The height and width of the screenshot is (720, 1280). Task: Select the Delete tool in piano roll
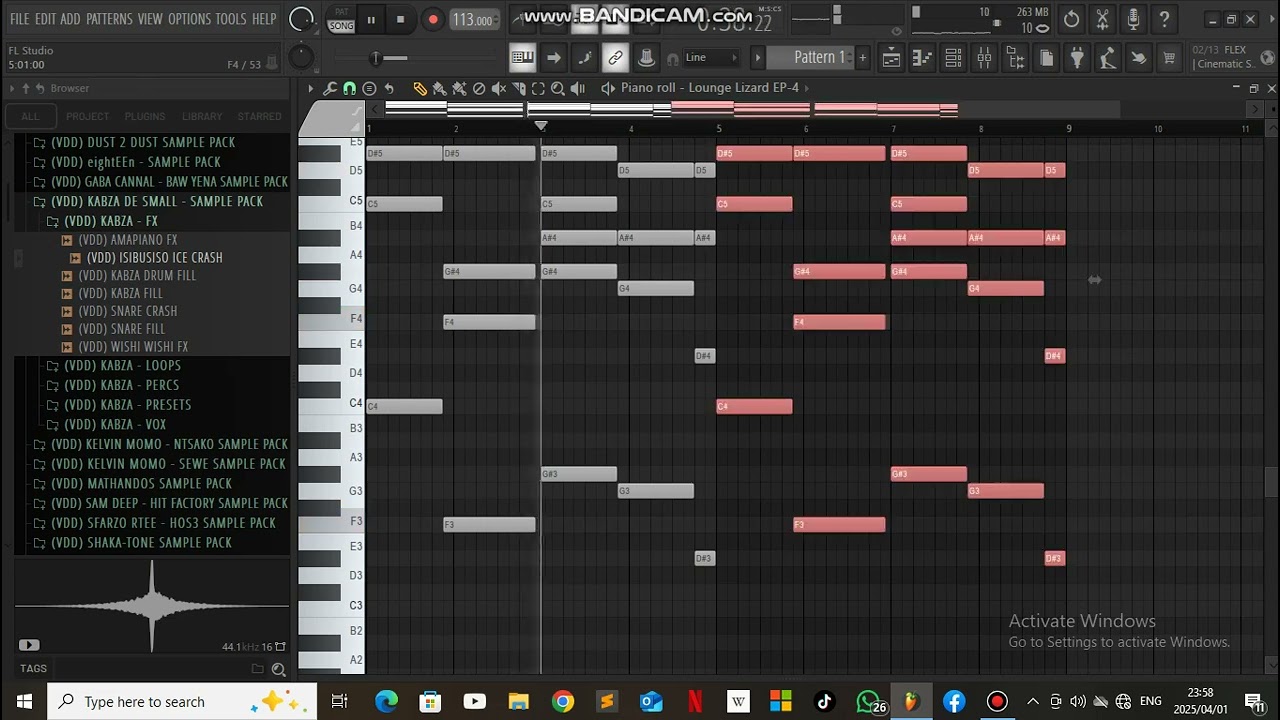[479, 89]
